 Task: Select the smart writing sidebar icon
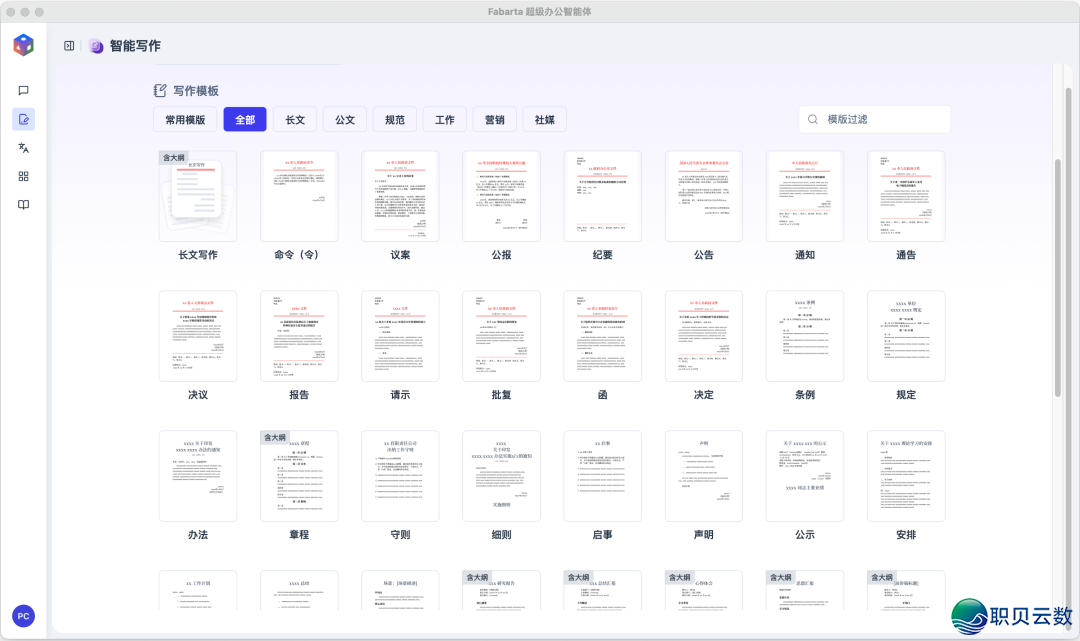[24, 119]
